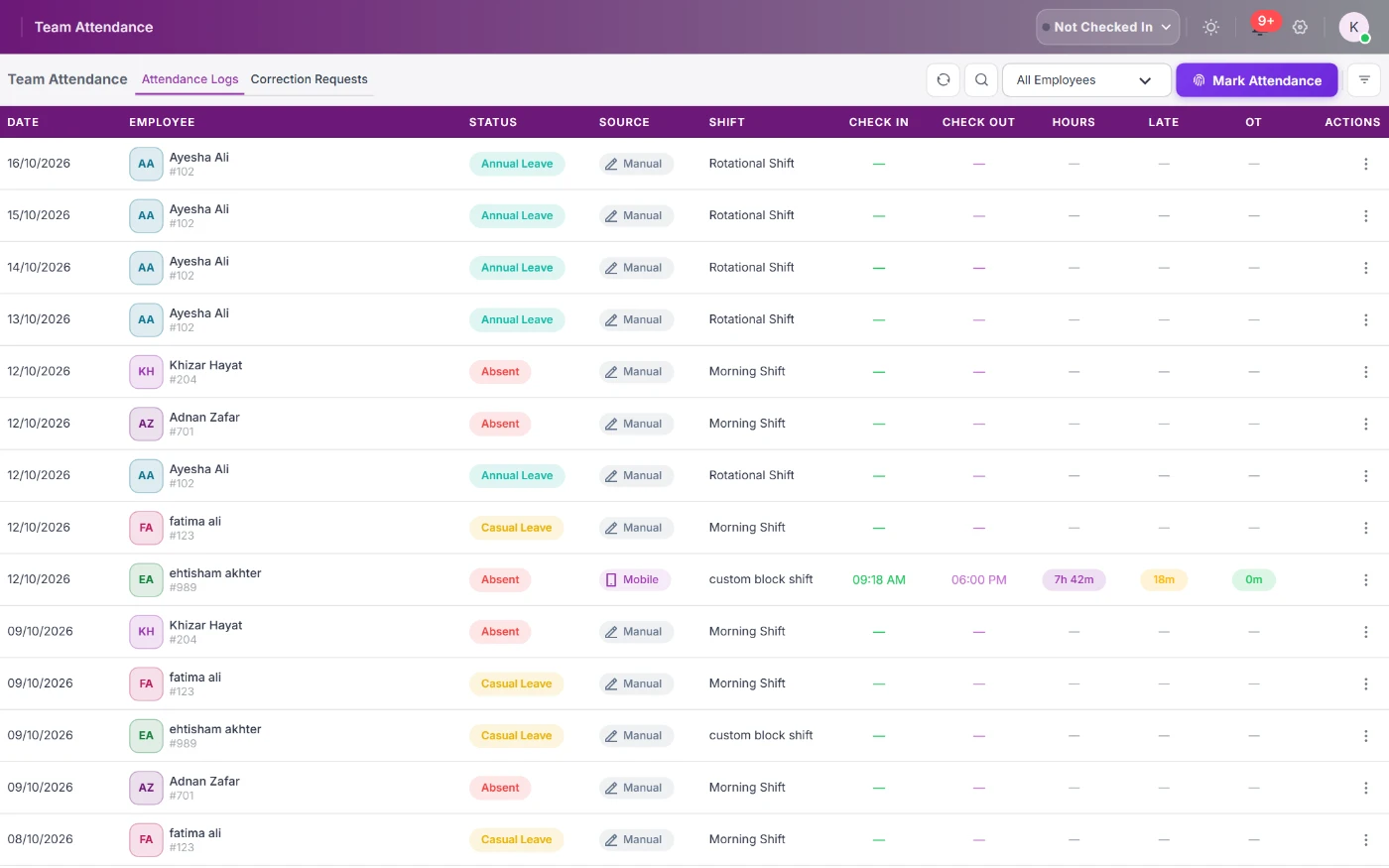The height and width of the screenshot is (868, 1389).
Task: Open the All Employees dropdown
Action: coord(1086,80)
